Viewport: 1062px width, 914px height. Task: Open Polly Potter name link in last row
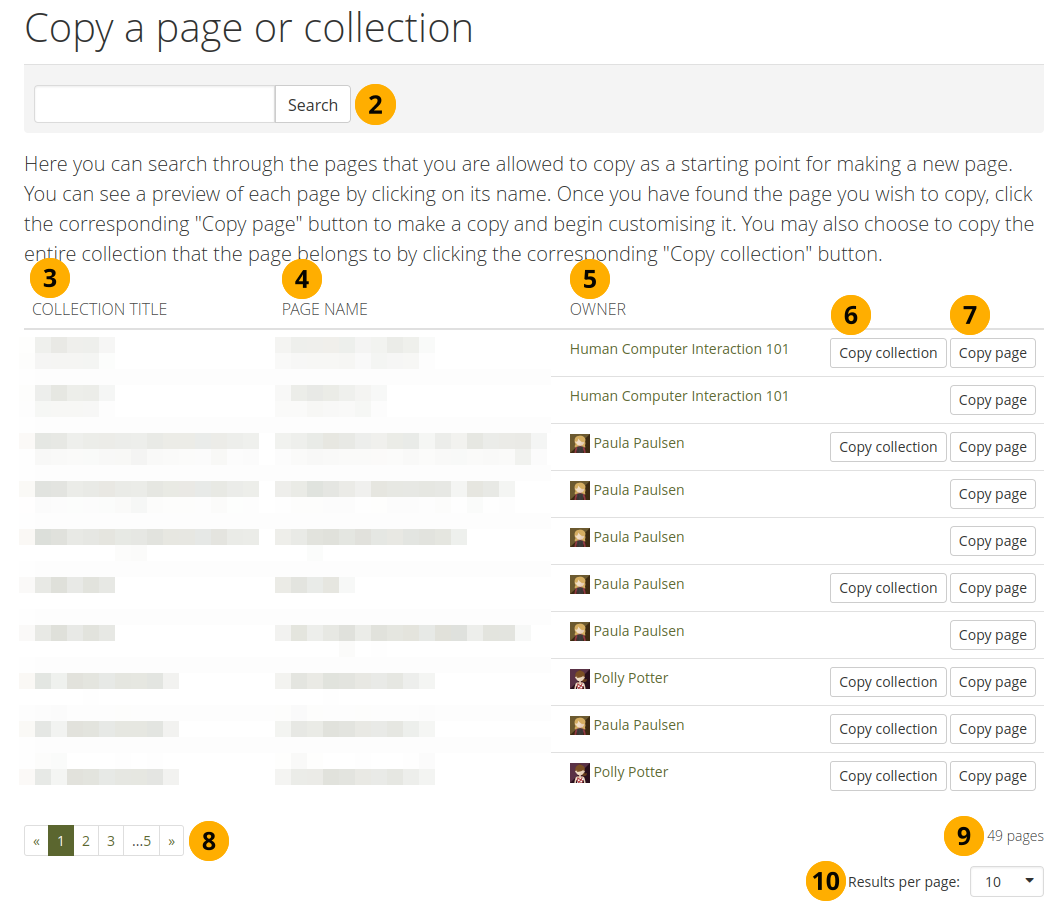(x=630, y=772)
